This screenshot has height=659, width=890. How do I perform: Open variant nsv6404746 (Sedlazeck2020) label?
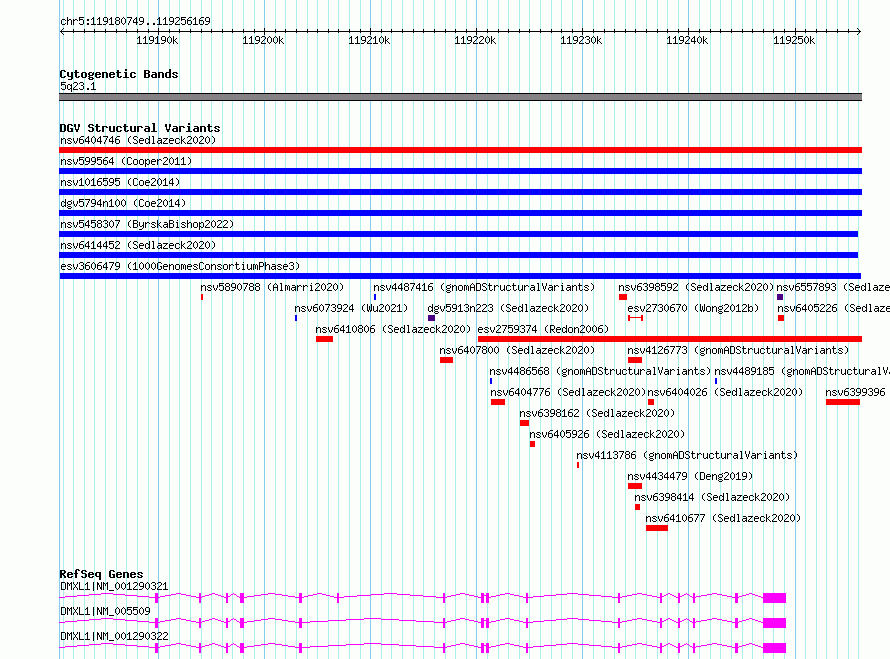click(138, 140)
